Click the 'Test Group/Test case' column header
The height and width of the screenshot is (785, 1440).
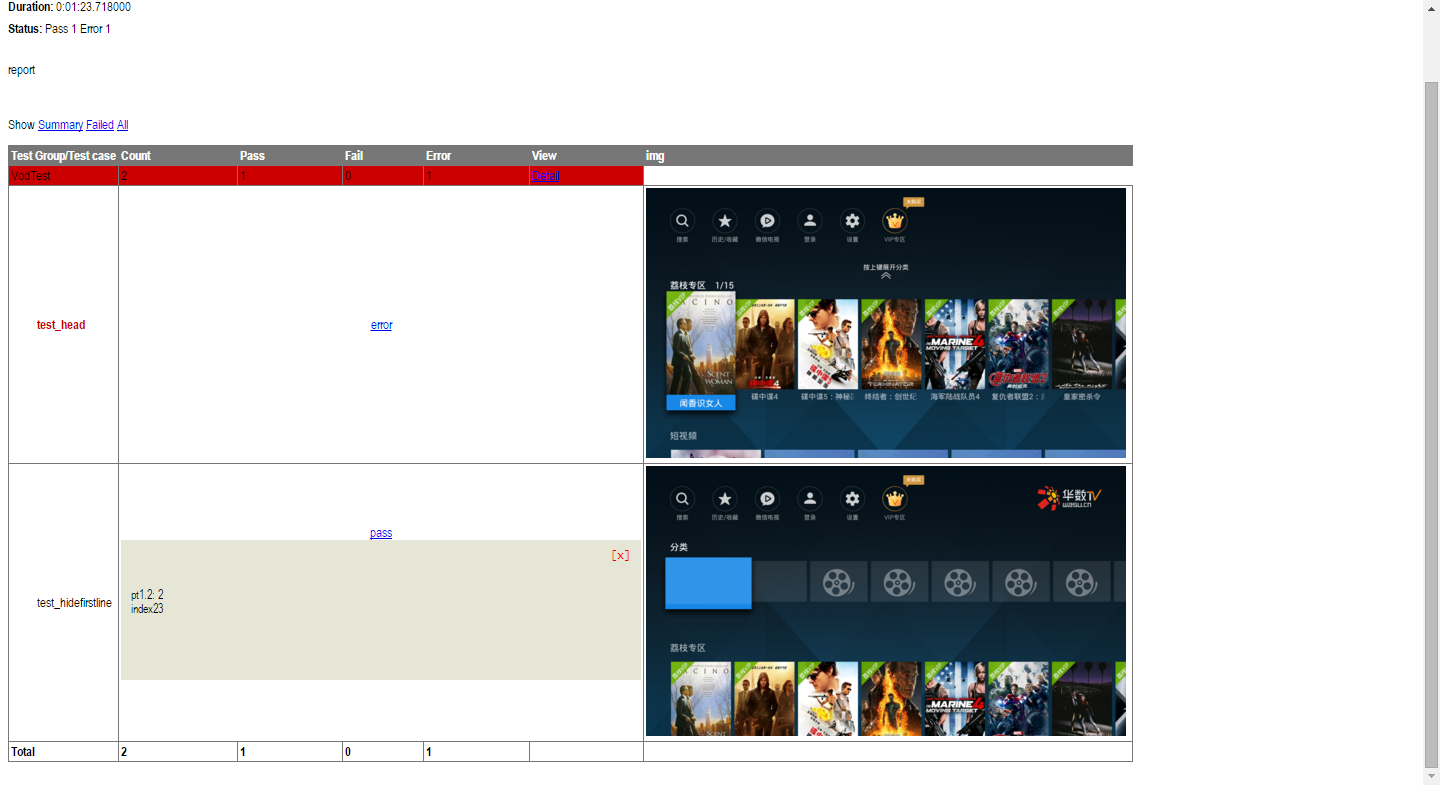click(63, 156)
